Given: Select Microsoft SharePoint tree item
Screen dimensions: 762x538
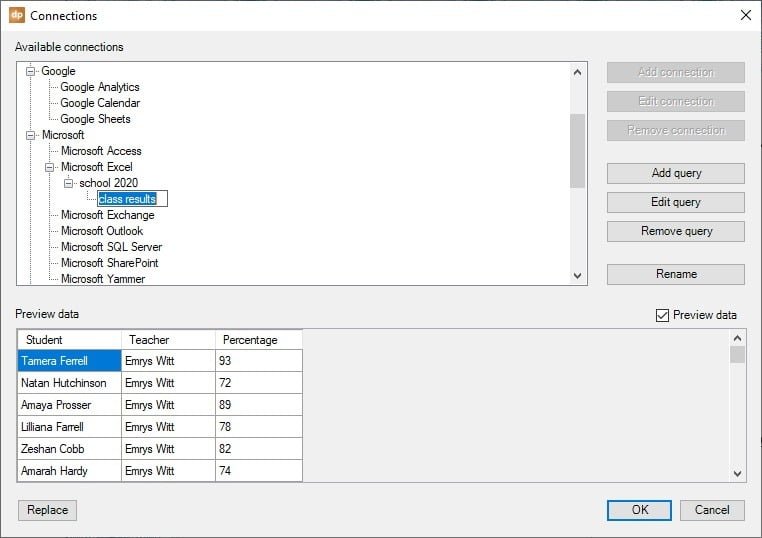Looking at the screenshot, I should [x=109, y=263].
